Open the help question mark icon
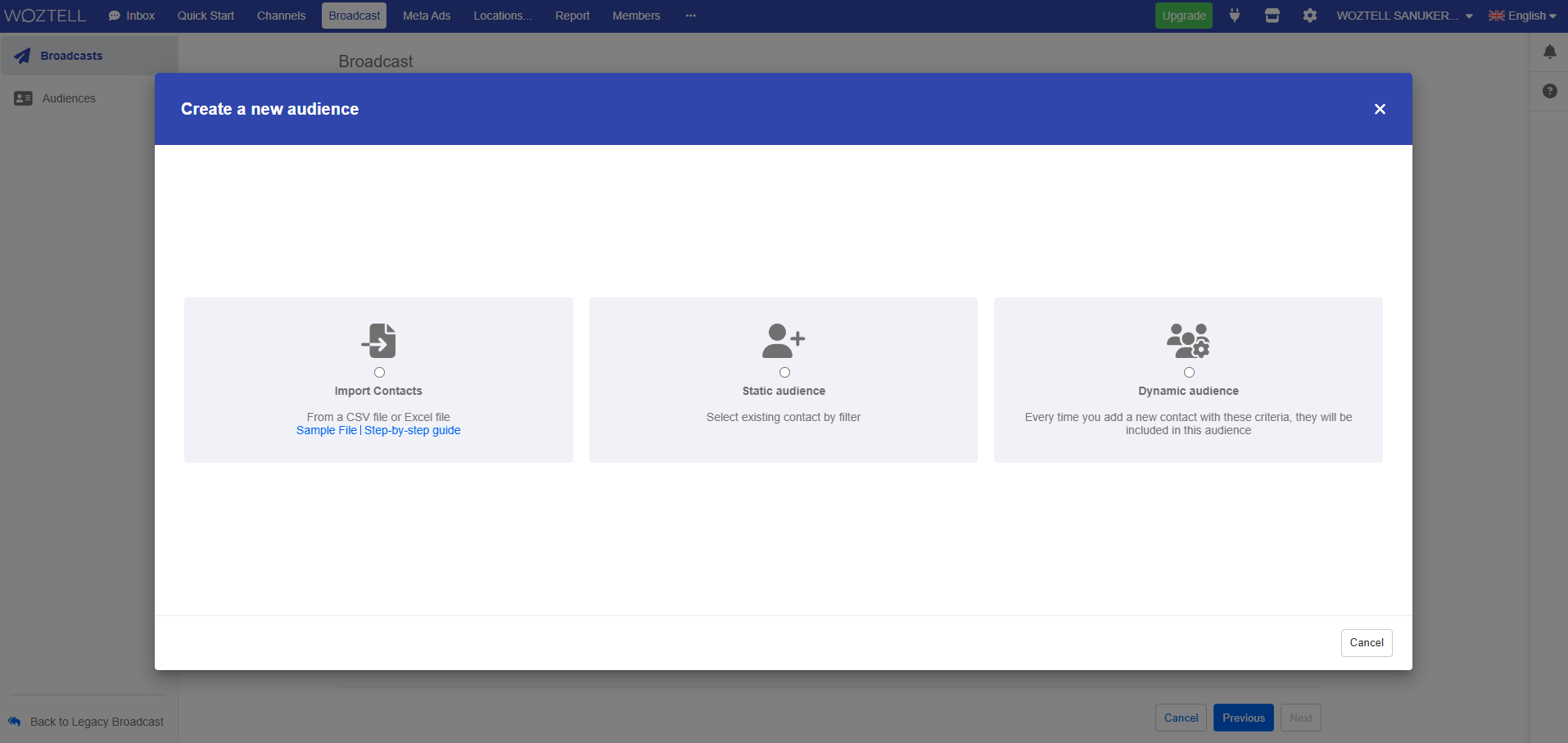The image size is (1568, 743). (1549, 91)
